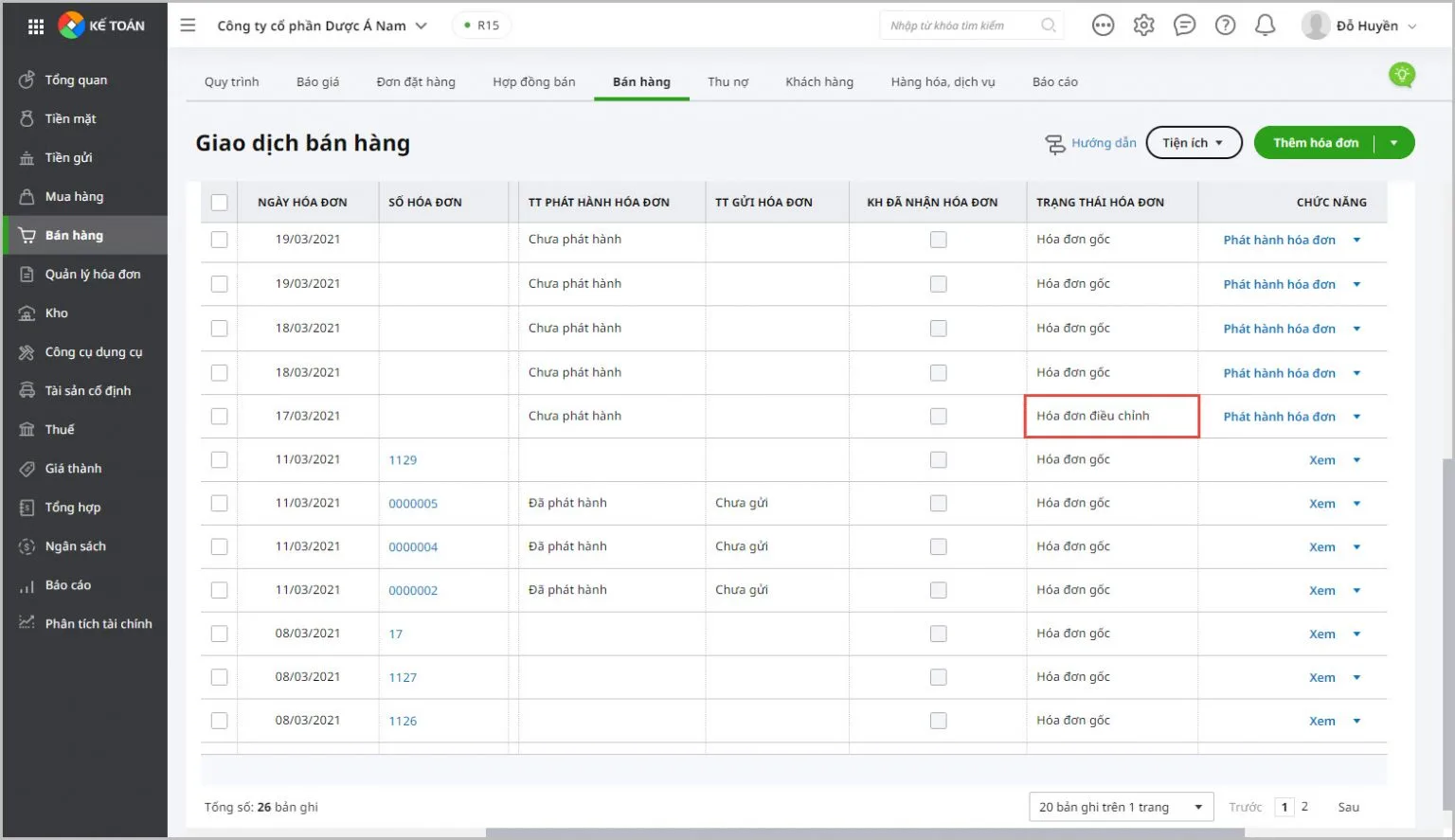1455x840 pixels.
Task: Click the help question mark icon
Action: tap(1225, 26)
